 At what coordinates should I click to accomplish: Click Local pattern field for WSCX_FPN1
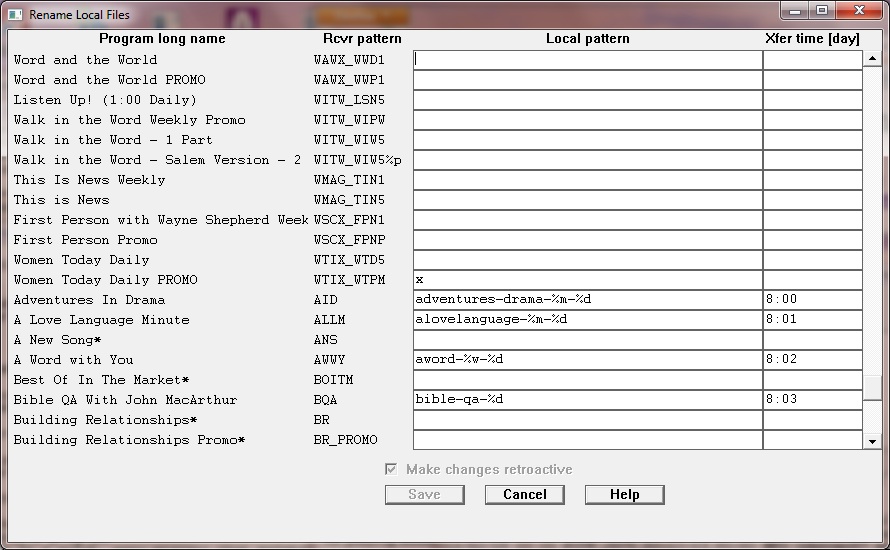[x=588, y=220]
